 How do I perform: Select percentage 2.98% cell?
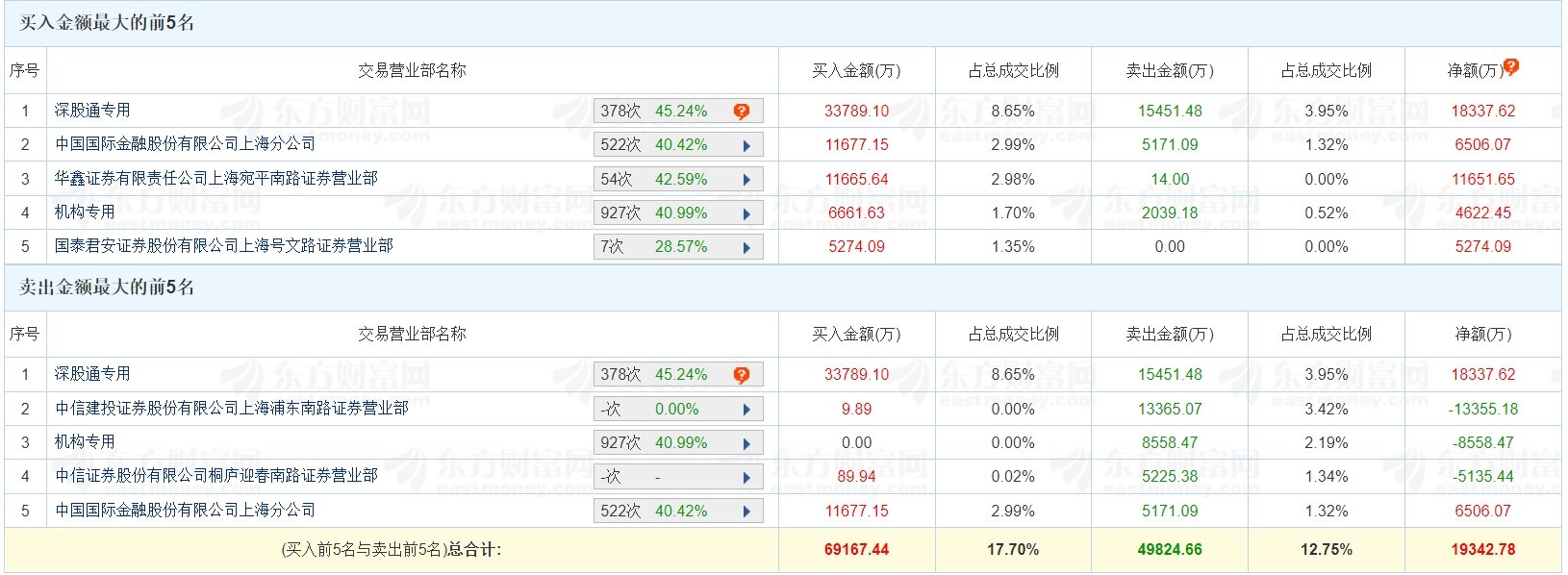pos(1013,179)
